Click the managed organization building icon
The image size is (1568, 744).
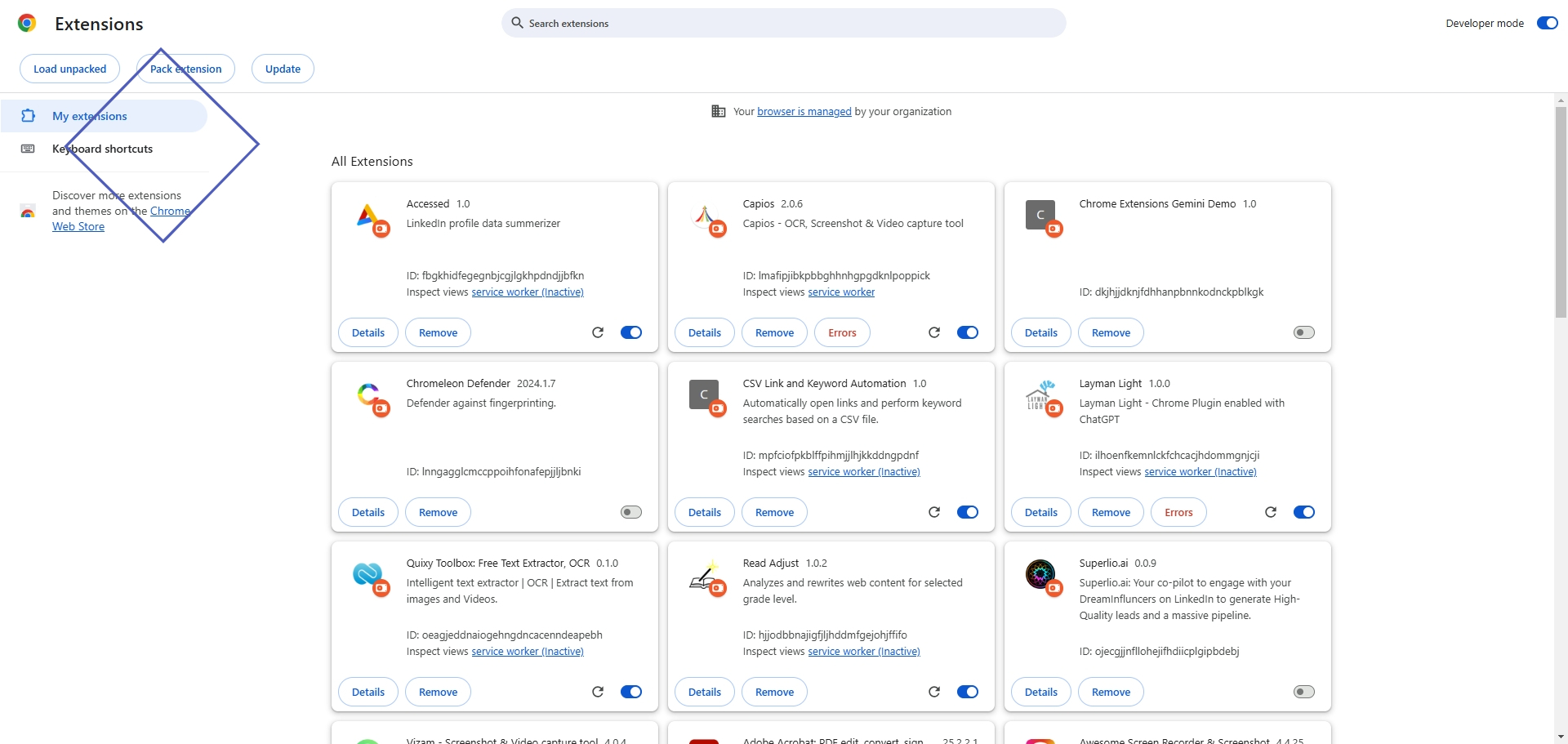point(719,111)
